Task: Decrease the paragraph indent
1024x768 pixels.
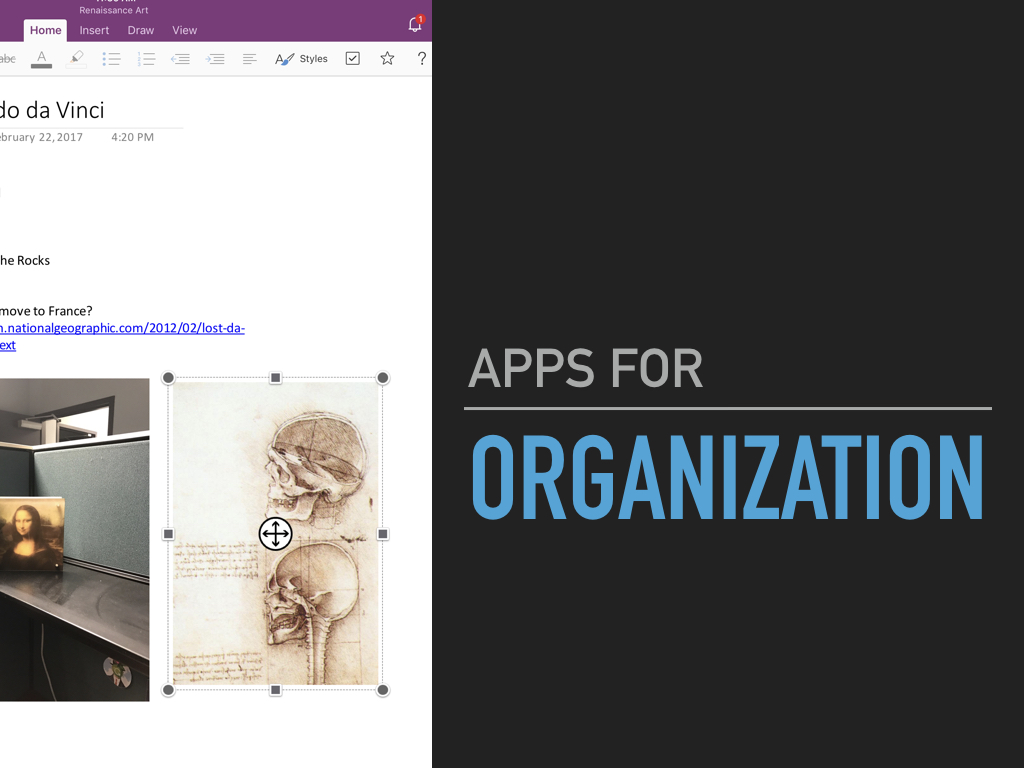Action: tap(180, 59)
